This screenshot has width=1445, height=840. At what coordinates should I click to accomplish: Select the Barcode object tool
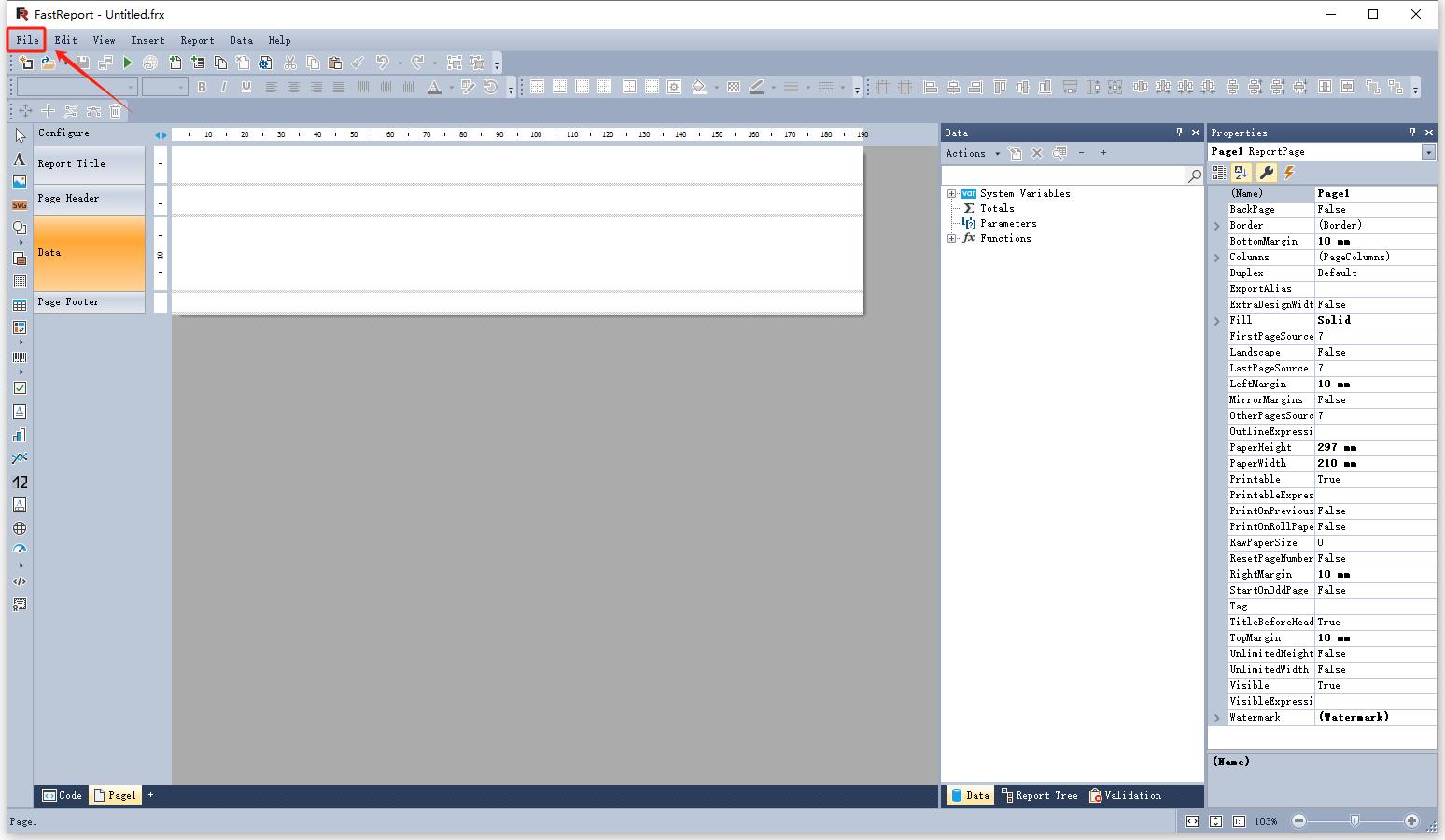click(x=20, y=357)
